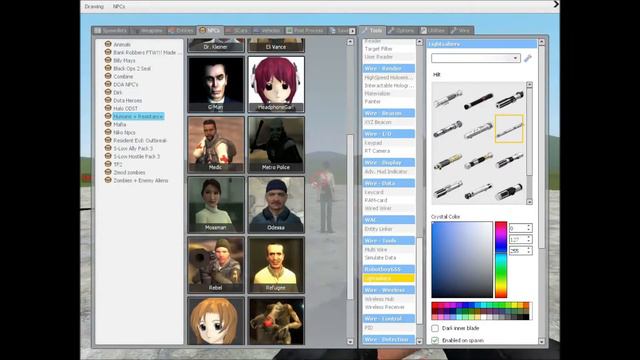Switch to the Options tab

[401, 31]
